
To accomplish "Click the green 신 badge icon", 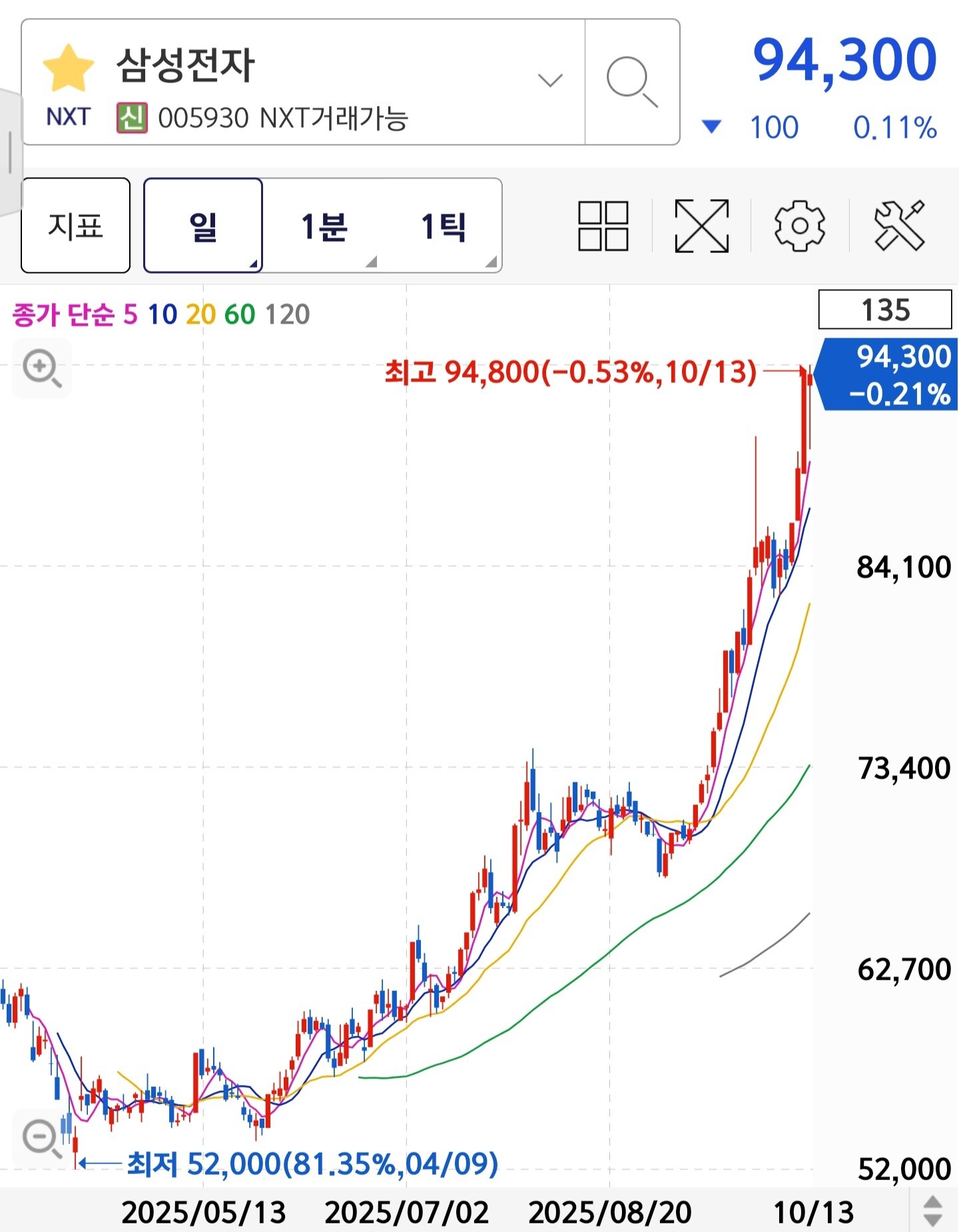I will 132,118.
